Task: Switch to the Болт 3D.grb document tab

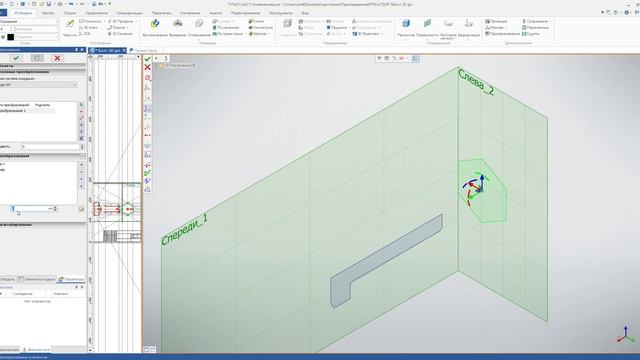Action: (107, 51)
